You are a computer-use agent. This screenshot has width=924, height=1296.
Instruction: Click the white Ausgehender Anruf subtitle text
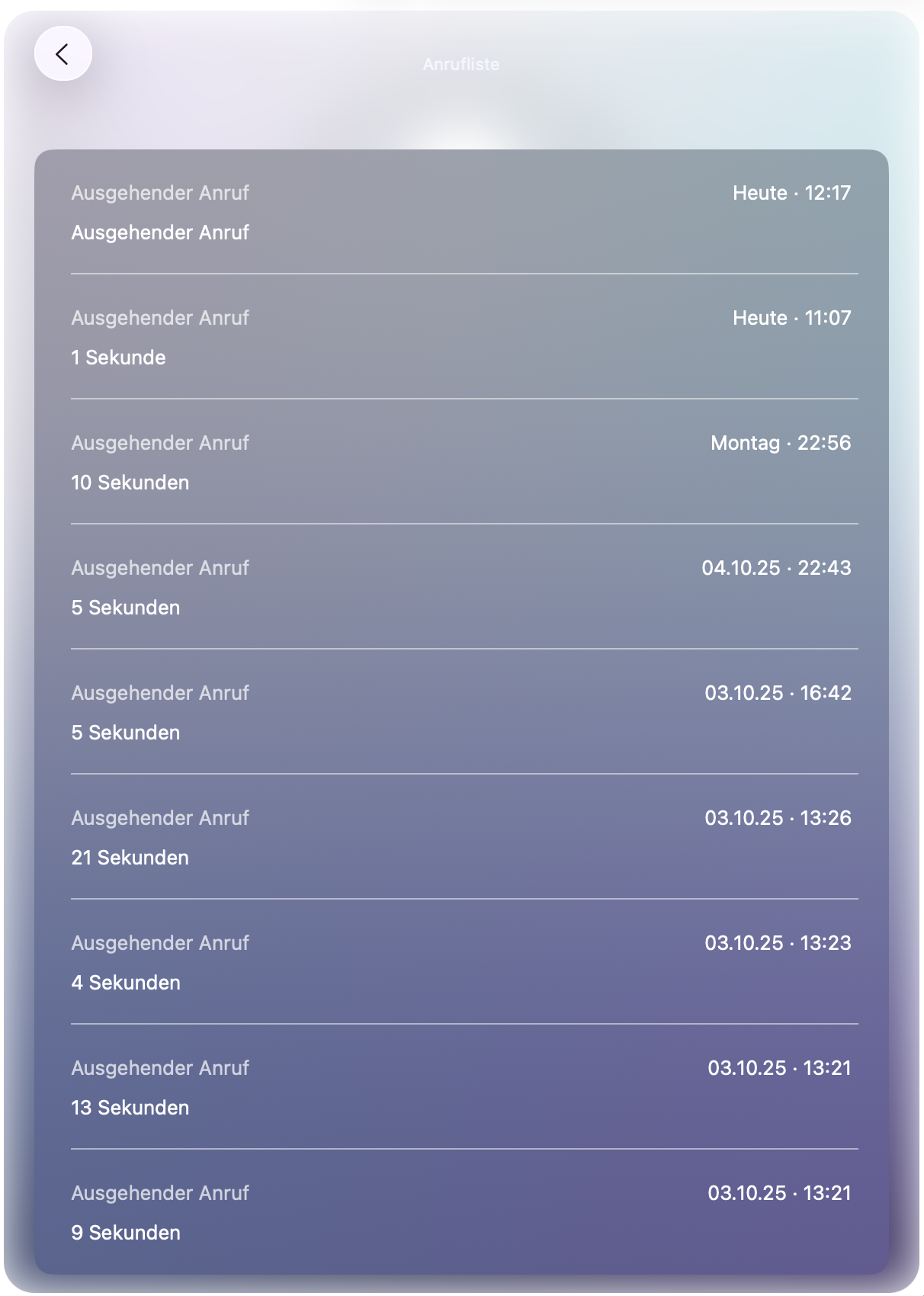pyautogui.click(x=160, y=233)
